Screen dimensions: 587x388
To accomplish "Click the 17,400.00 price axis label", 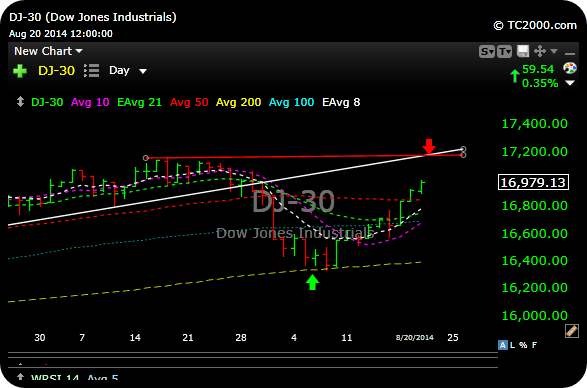I will point(535,124).
